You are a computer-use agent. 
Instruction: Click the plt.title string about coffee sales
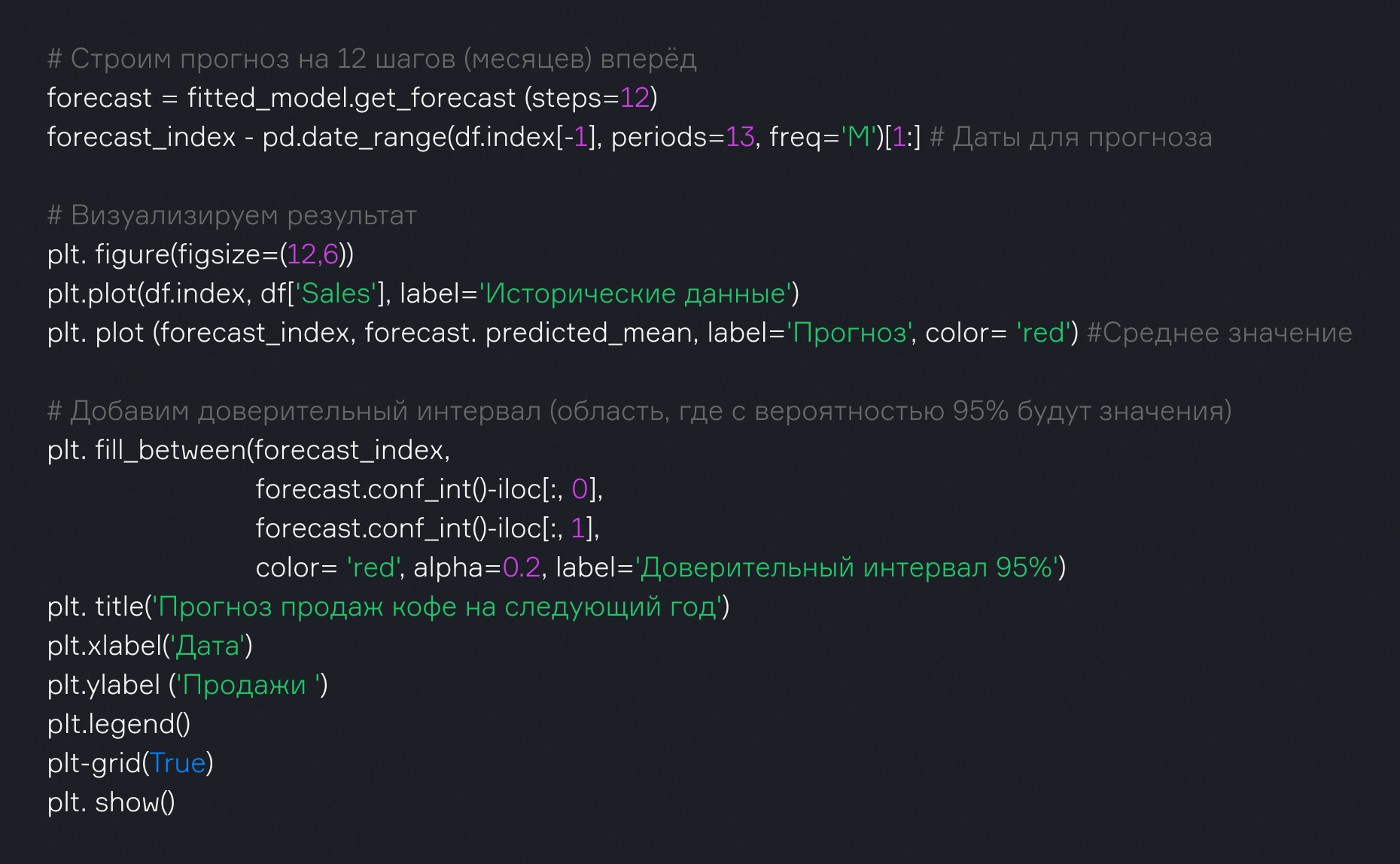click(440, 607)
